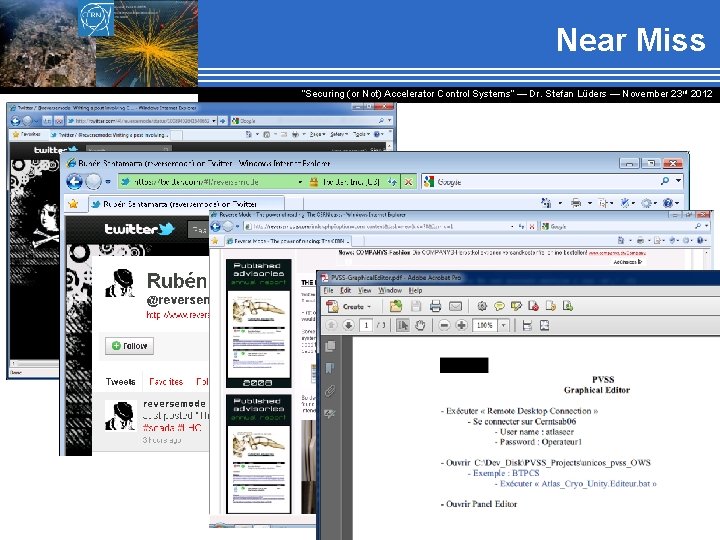Choose the Hand tool in Acrobat
This screenshot has width=720, height=540.
coord(420,326)
